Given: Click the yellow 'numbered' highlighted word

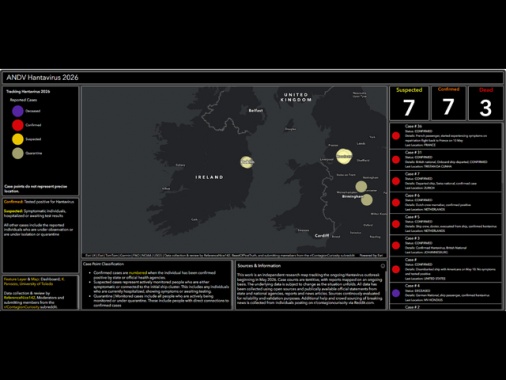Looking at the screenshot, I should pyautogui.click(x=138, y=273).
